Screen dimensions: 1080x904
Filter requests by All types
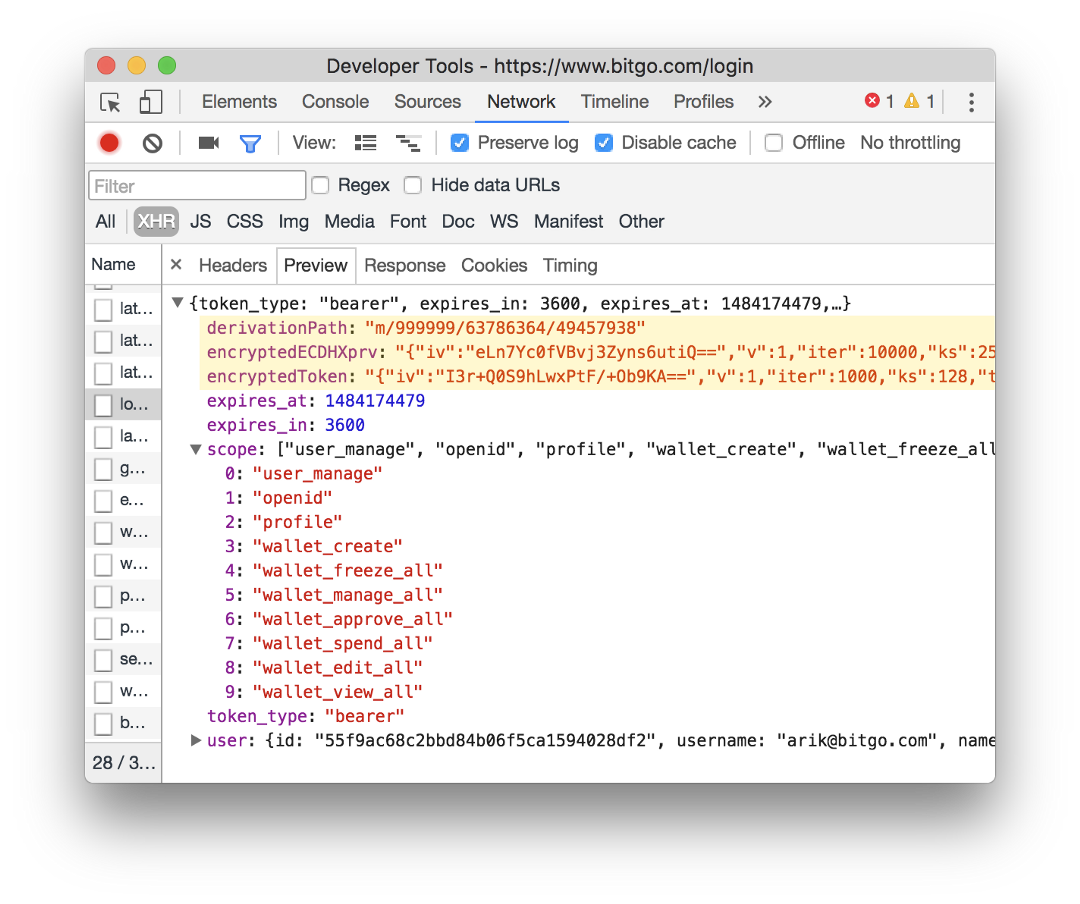105,221
